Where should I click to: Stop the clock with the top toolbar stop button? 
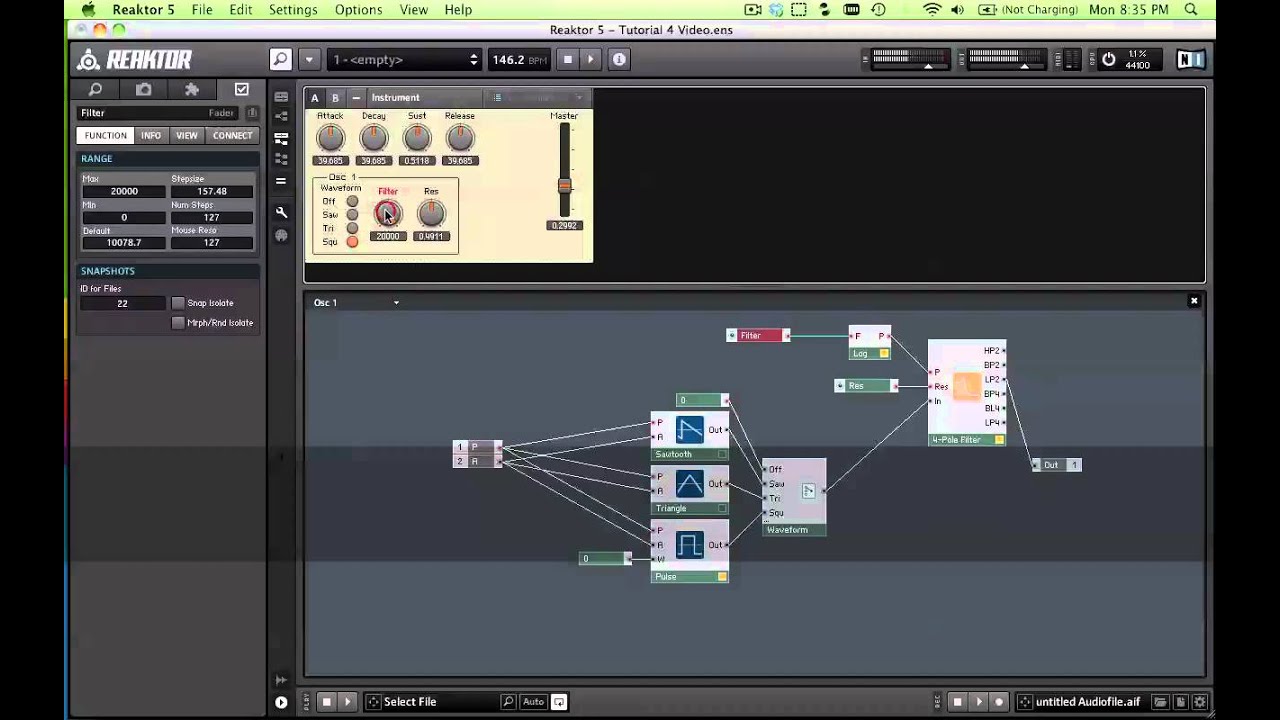[x=567, y=60]
